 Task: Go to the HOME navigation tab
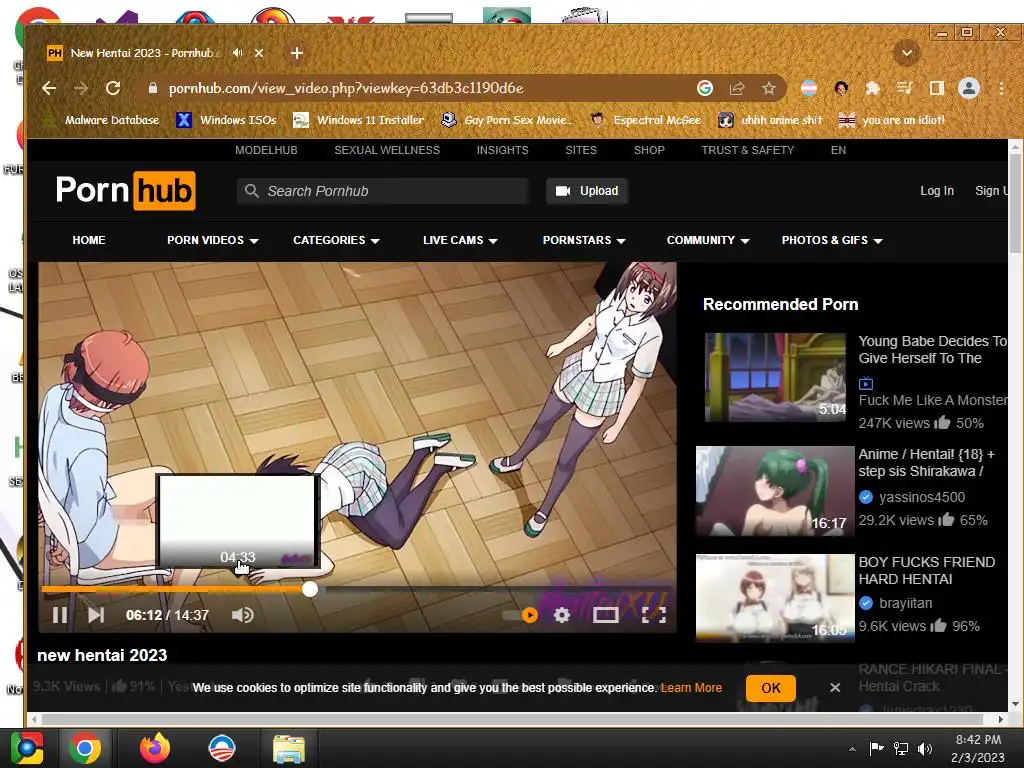[89, 240]
